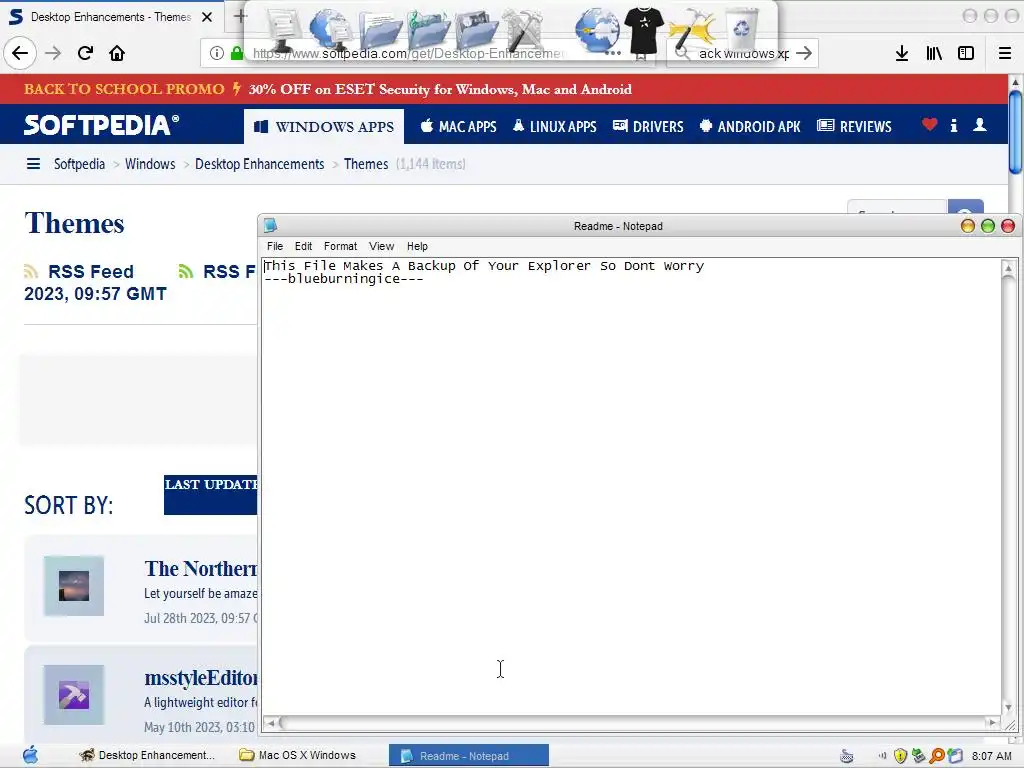
Task: Click the yellow hammer utility icon in the dock
Action: pyautogui.click(x=692, y=29)
